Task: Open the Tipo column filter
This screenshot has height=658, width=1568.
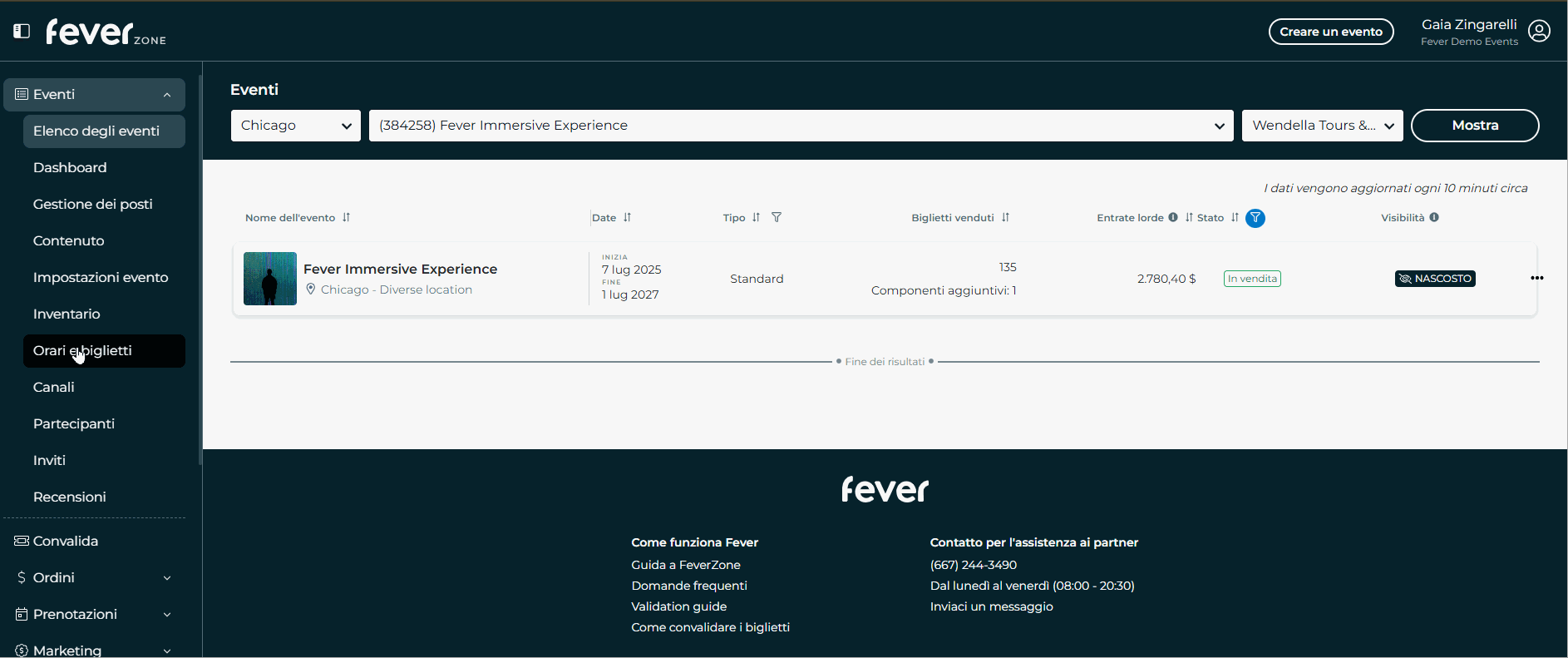Action: click(x=777, y=218)
